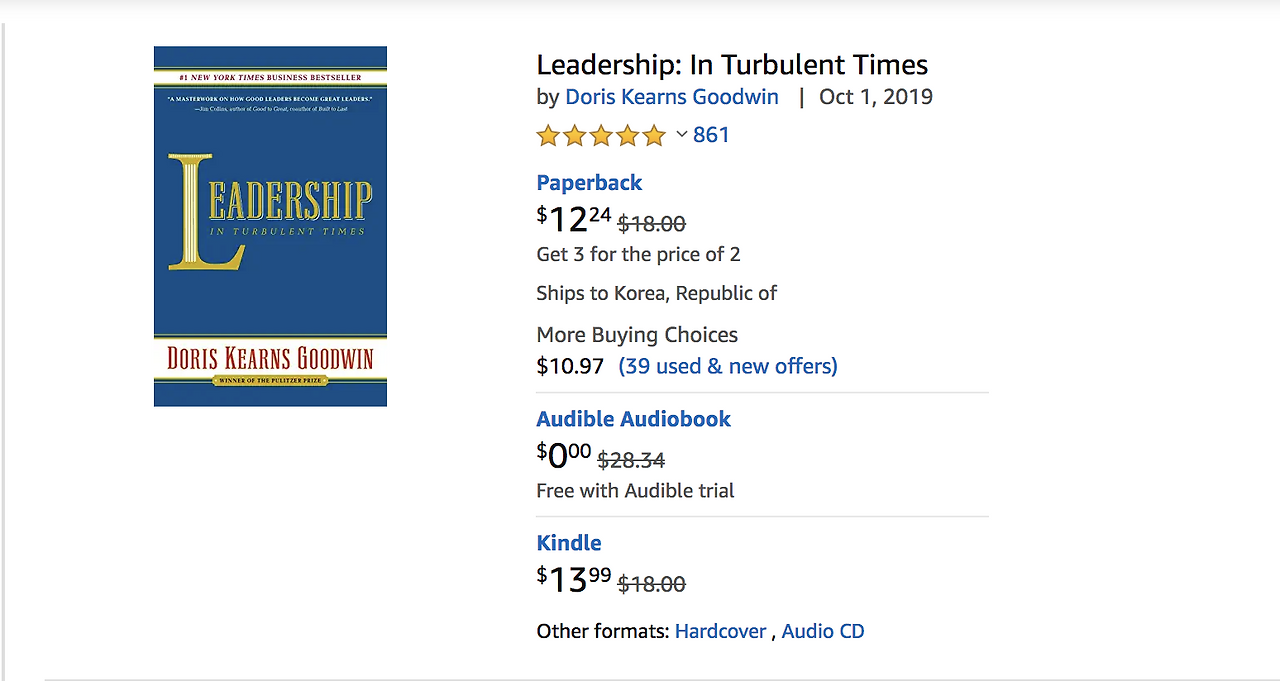The width and height of the screenshot is (1280, 681).
Task: Click the $10.97 buying choices price
Action: (570, 366)
